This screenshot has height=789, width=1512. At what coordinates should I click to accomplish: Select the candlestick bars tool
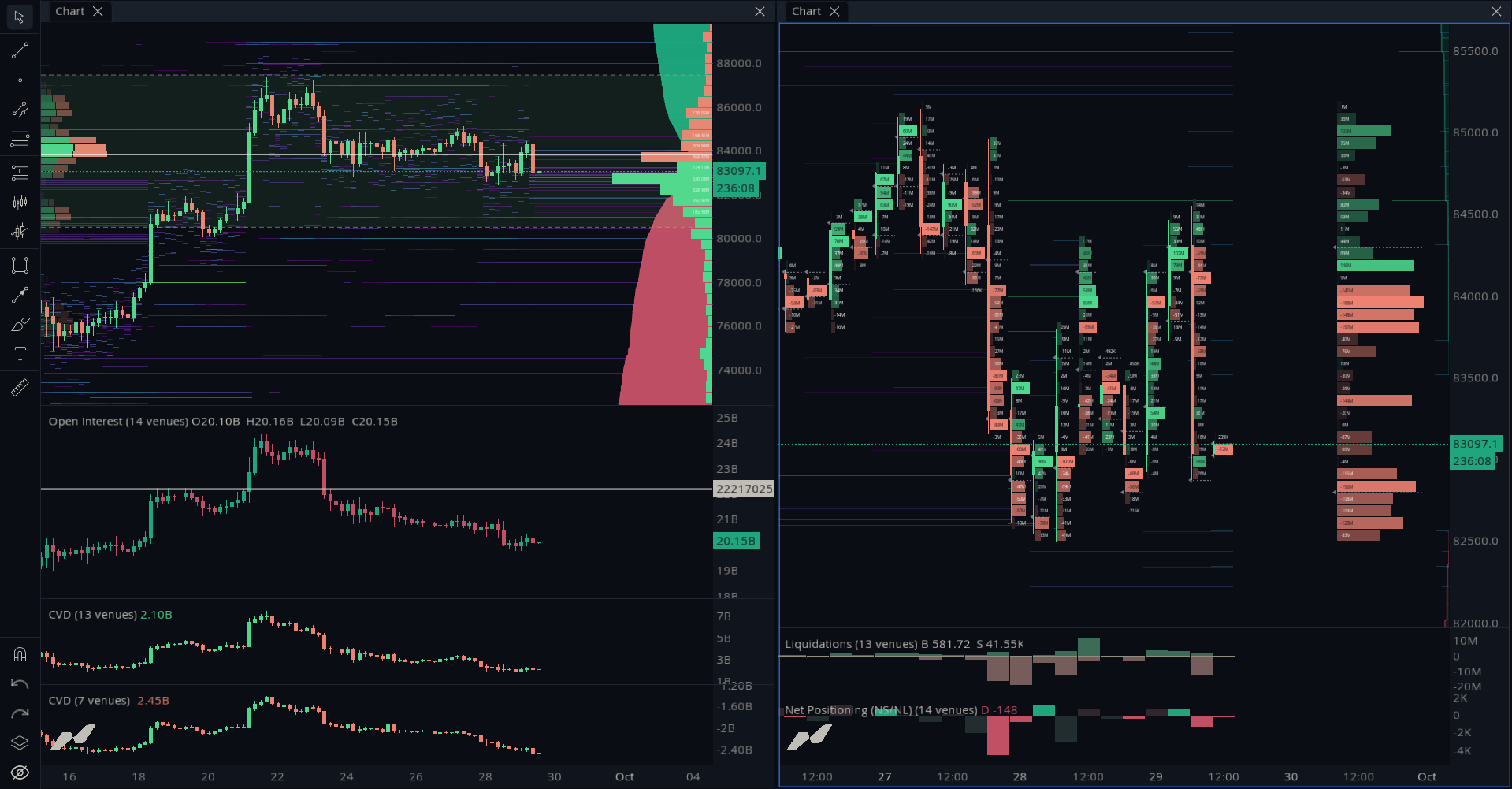point(20,203)
